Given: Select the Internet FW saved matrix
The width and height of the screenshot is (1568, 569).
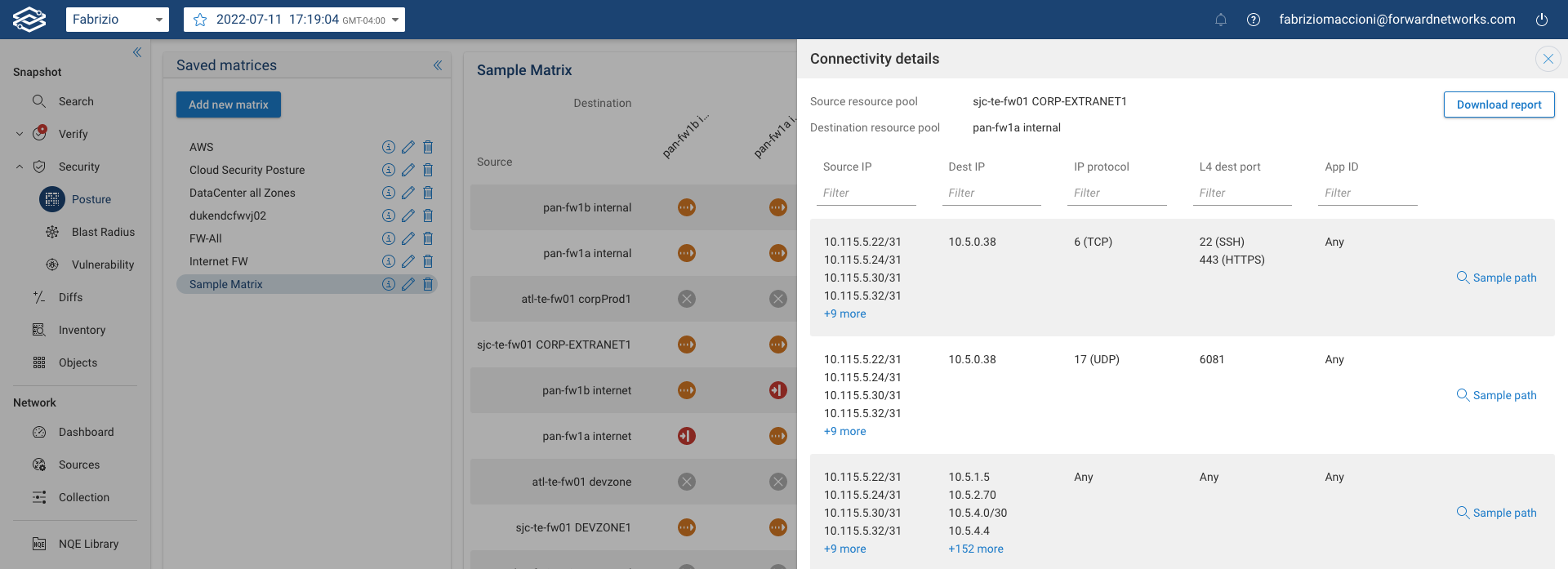Looking at the screenshot, I should click(x=218, y=261).
